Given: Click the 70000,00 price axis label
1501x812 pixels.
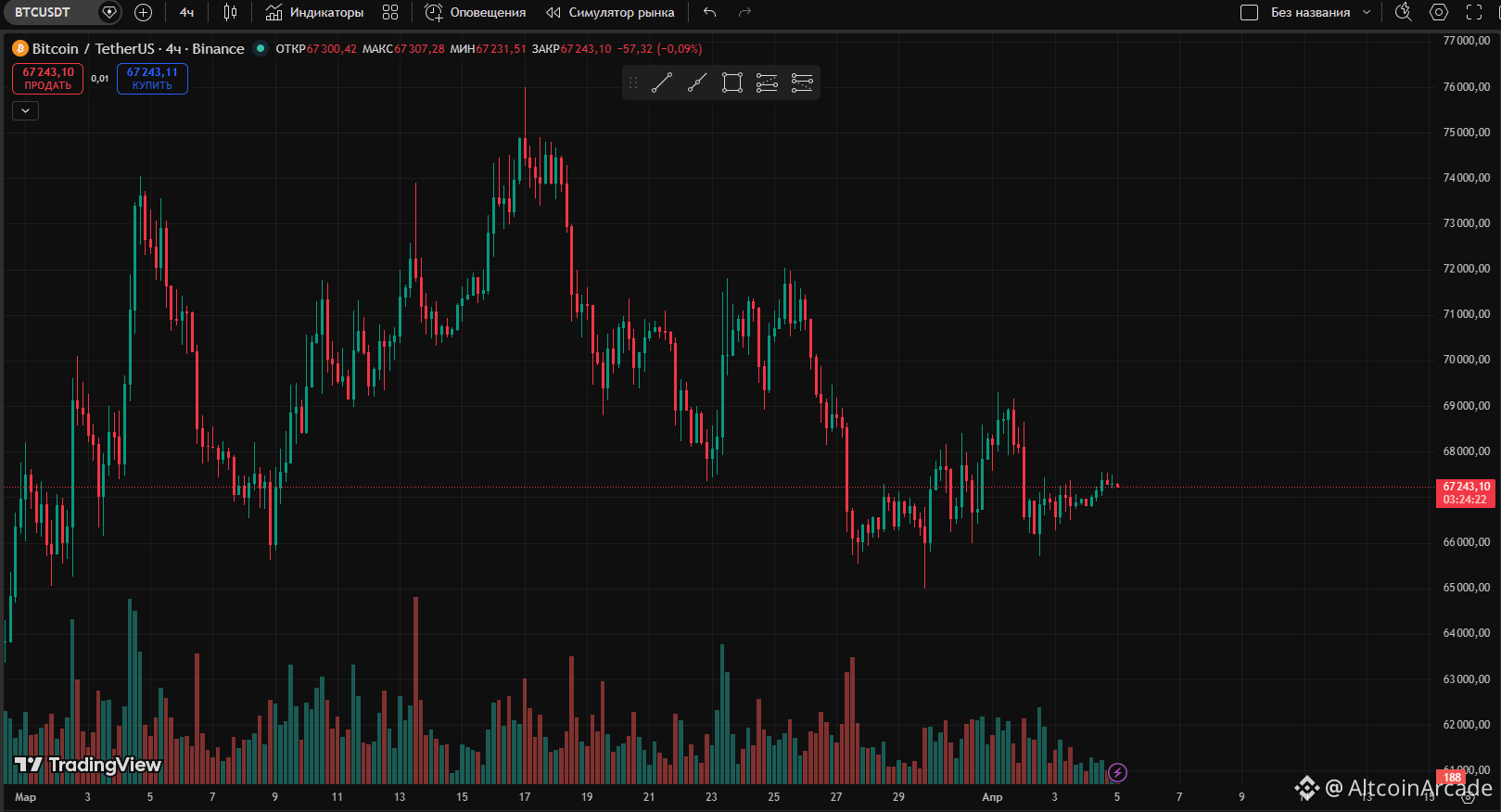Looking at the screenshot, I should (x=1466, y=360).
